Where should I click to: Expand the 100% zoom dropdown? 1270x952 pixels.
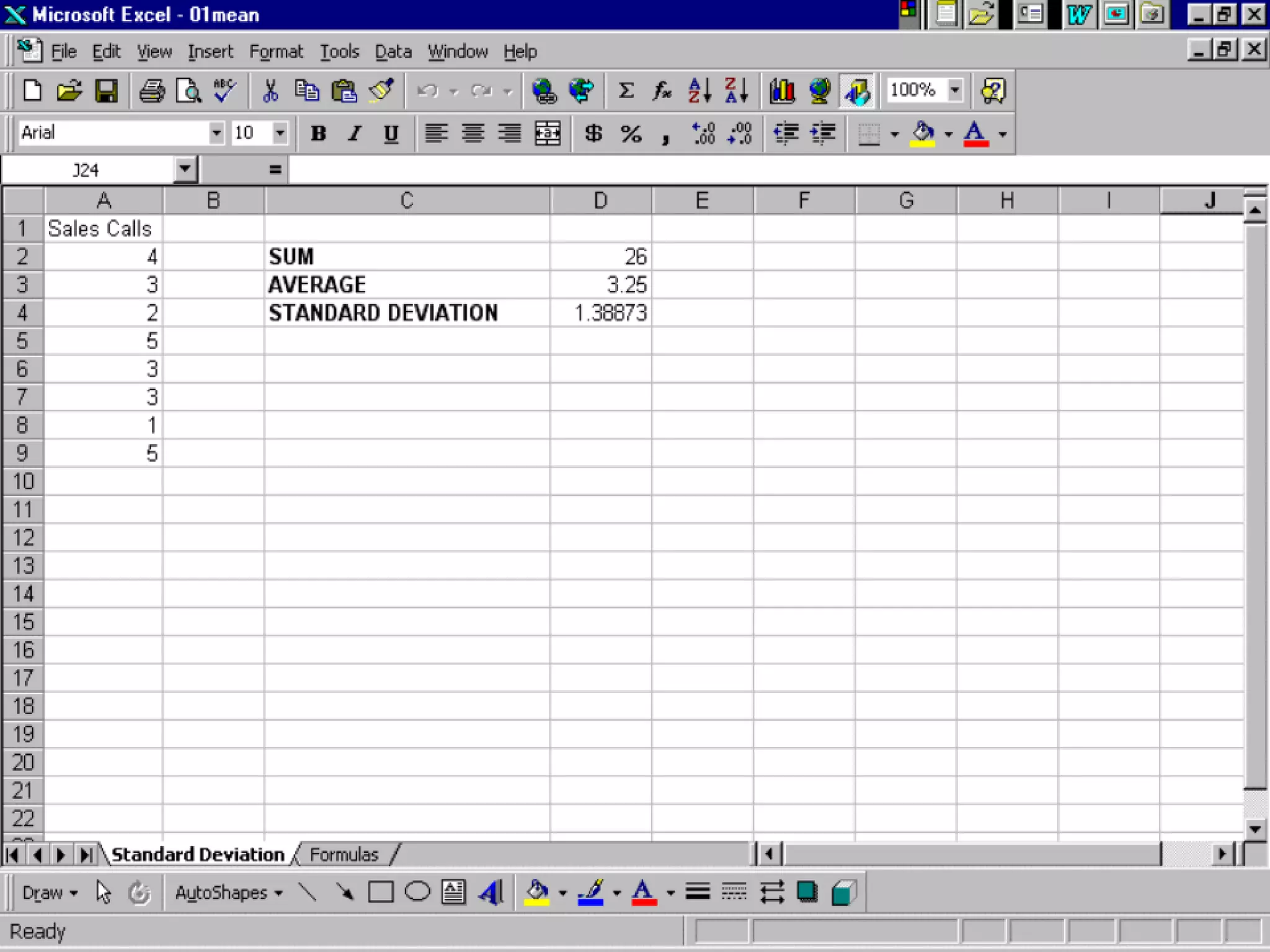click(x=955, y=90)
